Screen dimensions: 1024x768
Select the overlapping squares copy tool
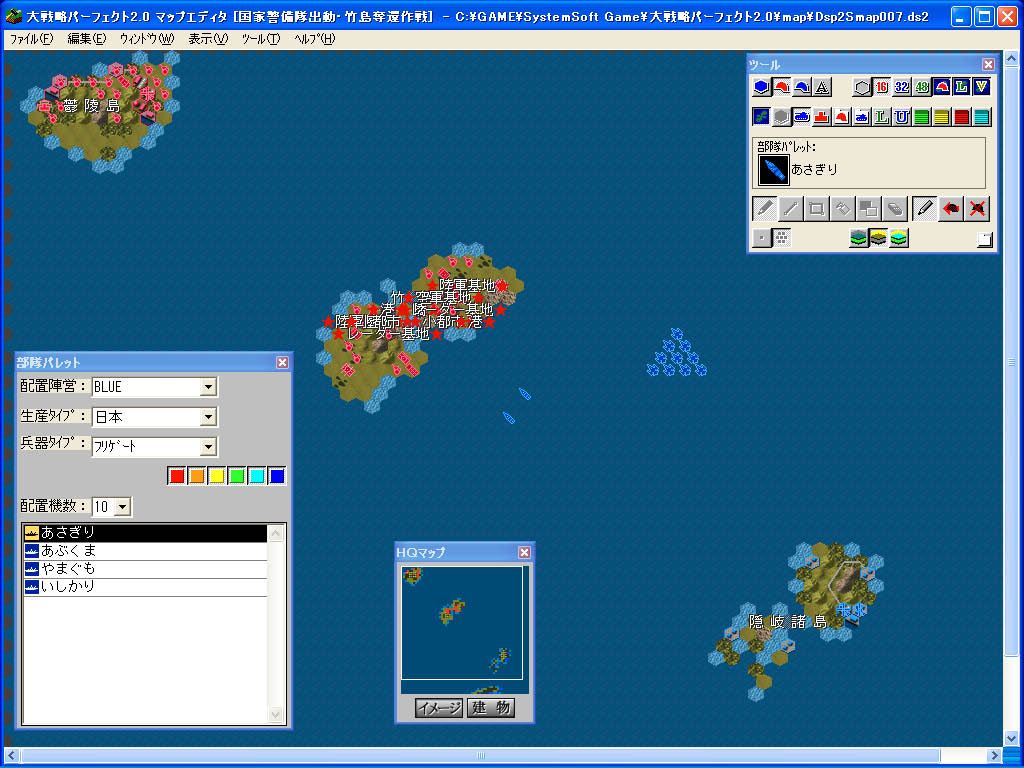click(x=869, y=209)
